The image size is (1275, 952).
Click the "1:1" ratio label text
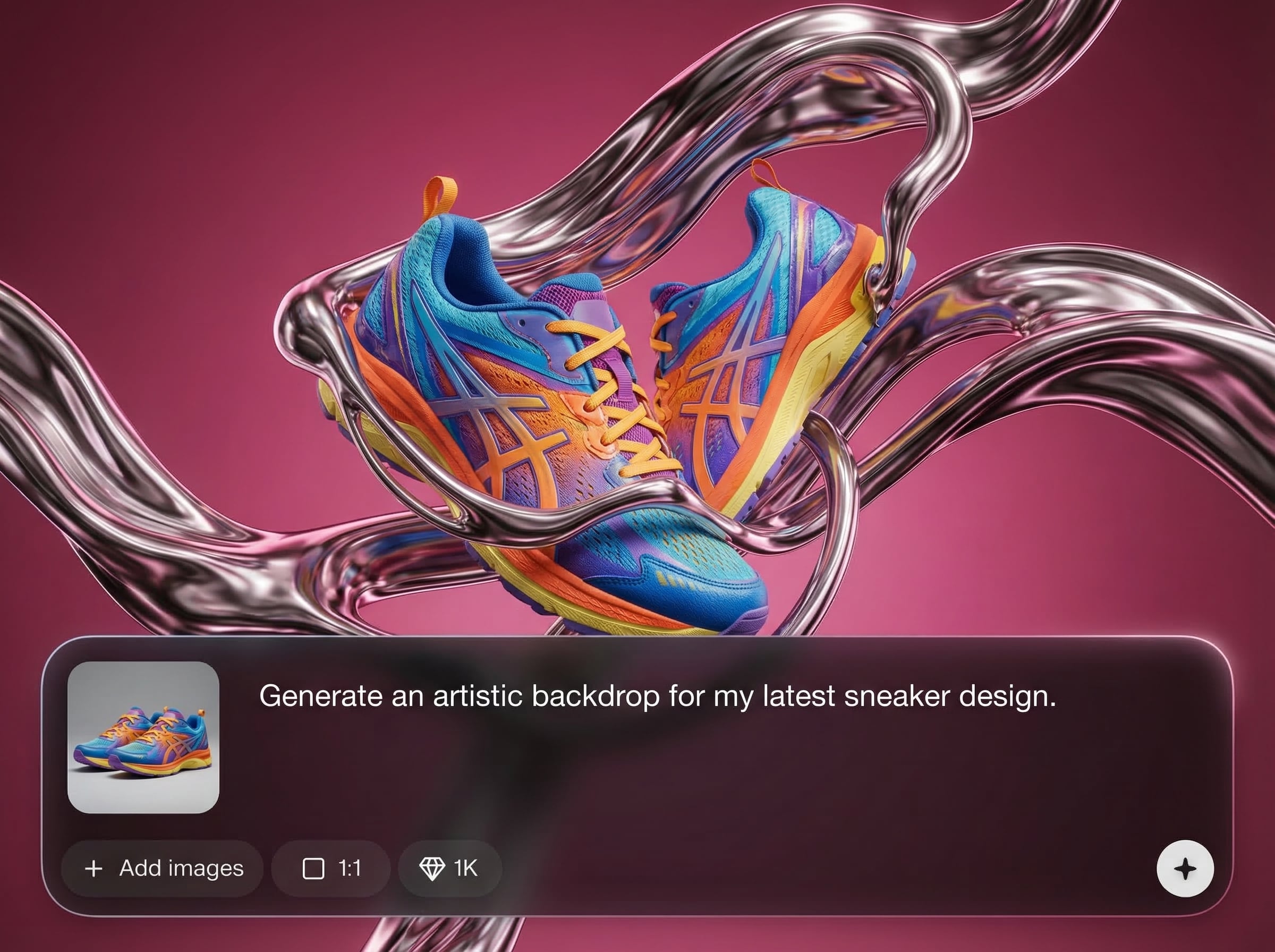(x=350, y=869)
